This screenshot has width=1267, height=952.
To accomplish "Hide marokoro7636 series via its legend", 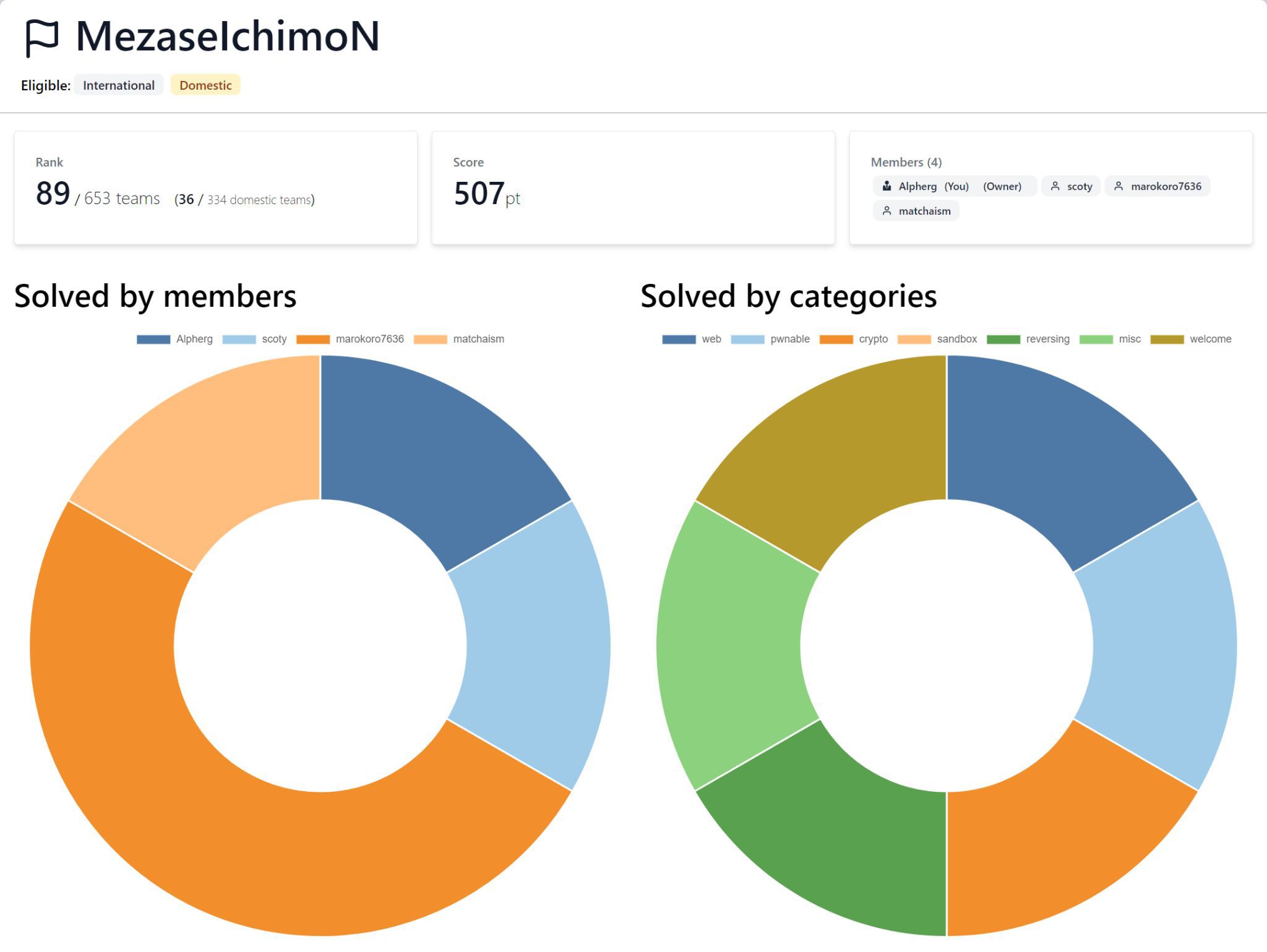I will click(x=350, y=339).
